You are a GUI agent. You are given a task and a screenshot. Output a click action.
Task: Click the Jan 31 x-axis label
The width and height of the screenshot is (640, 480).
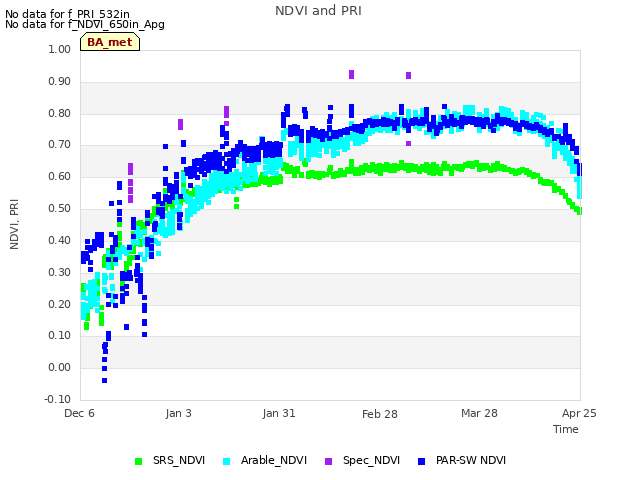point(279,413)
